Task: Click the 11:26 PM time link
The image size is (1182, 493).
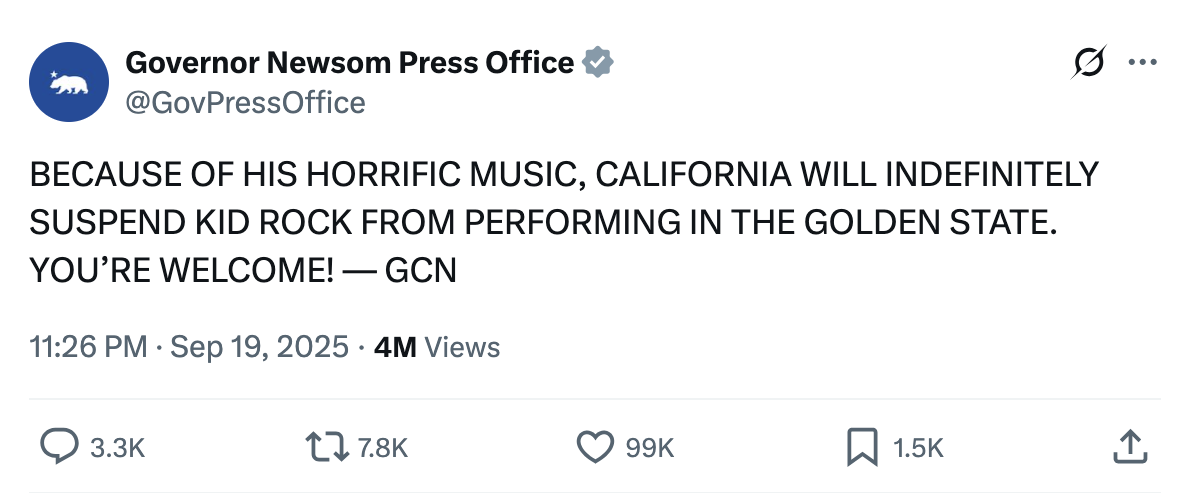Action: [88, 348]
